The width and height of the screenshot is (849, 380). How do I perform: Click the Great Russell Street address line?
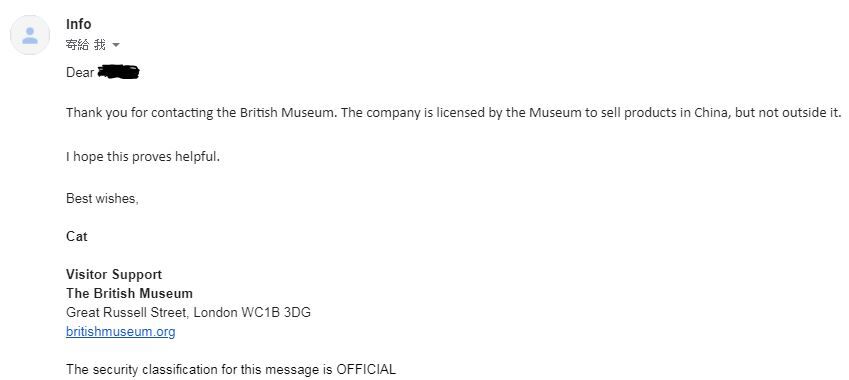[x=188, y=312]
